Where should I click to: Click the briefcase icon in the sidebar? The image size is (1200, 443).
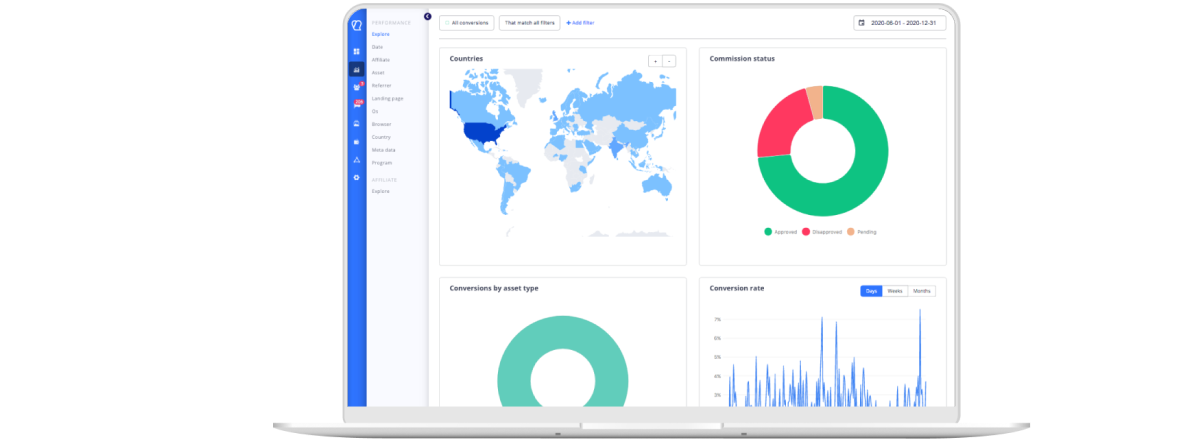[356, 141]
